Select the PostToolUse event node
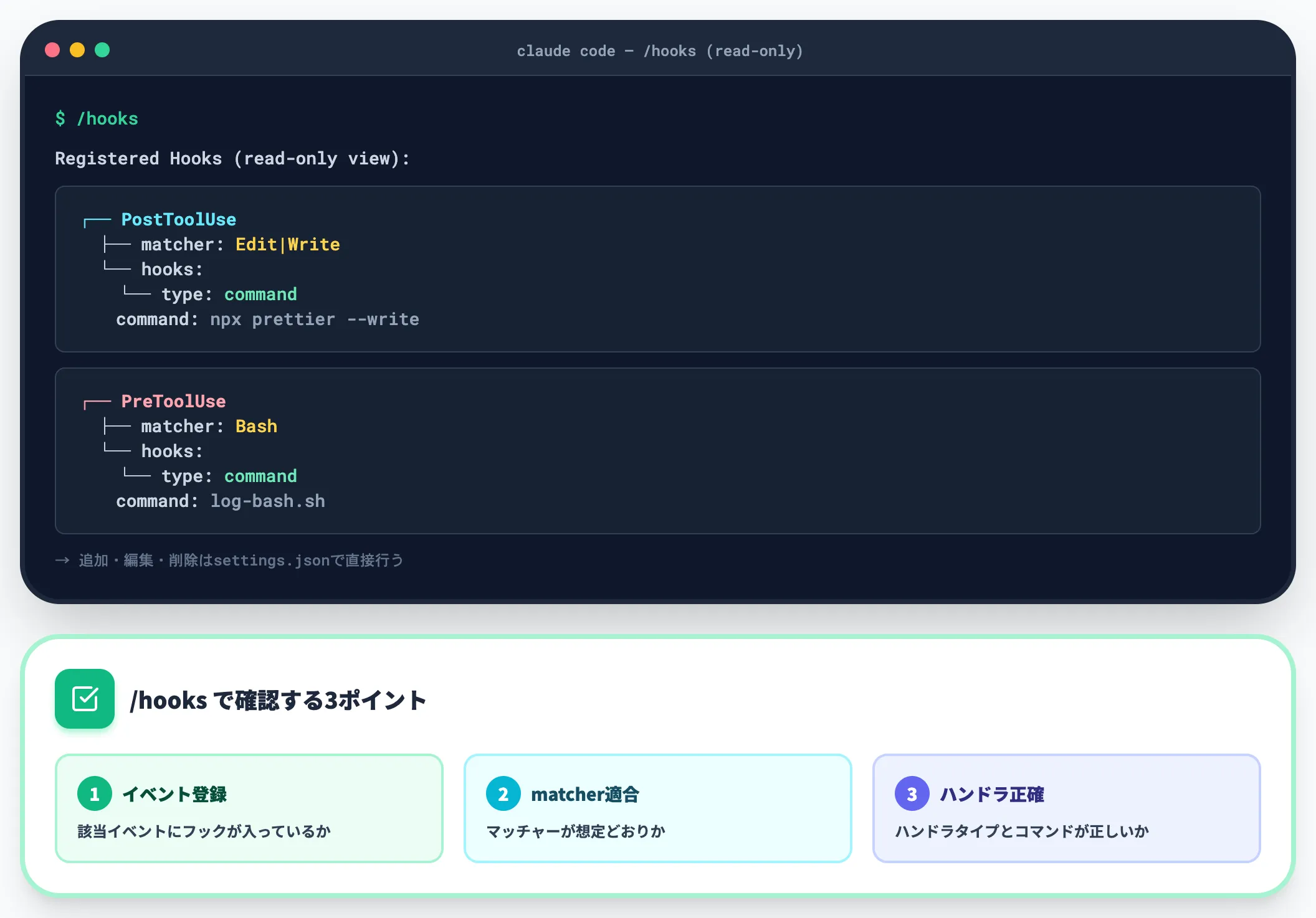The image size is (1316, 918). coord(179,219)
